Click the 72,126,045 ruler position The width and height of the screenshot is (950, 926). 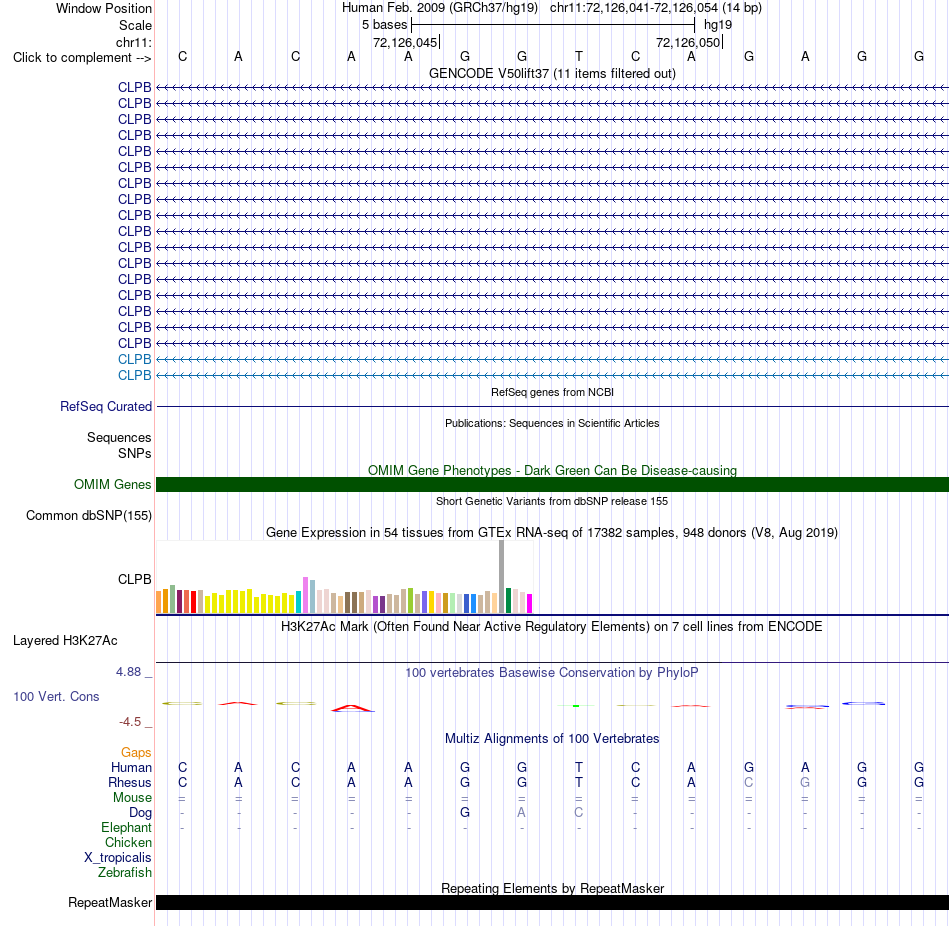point(405,42)
